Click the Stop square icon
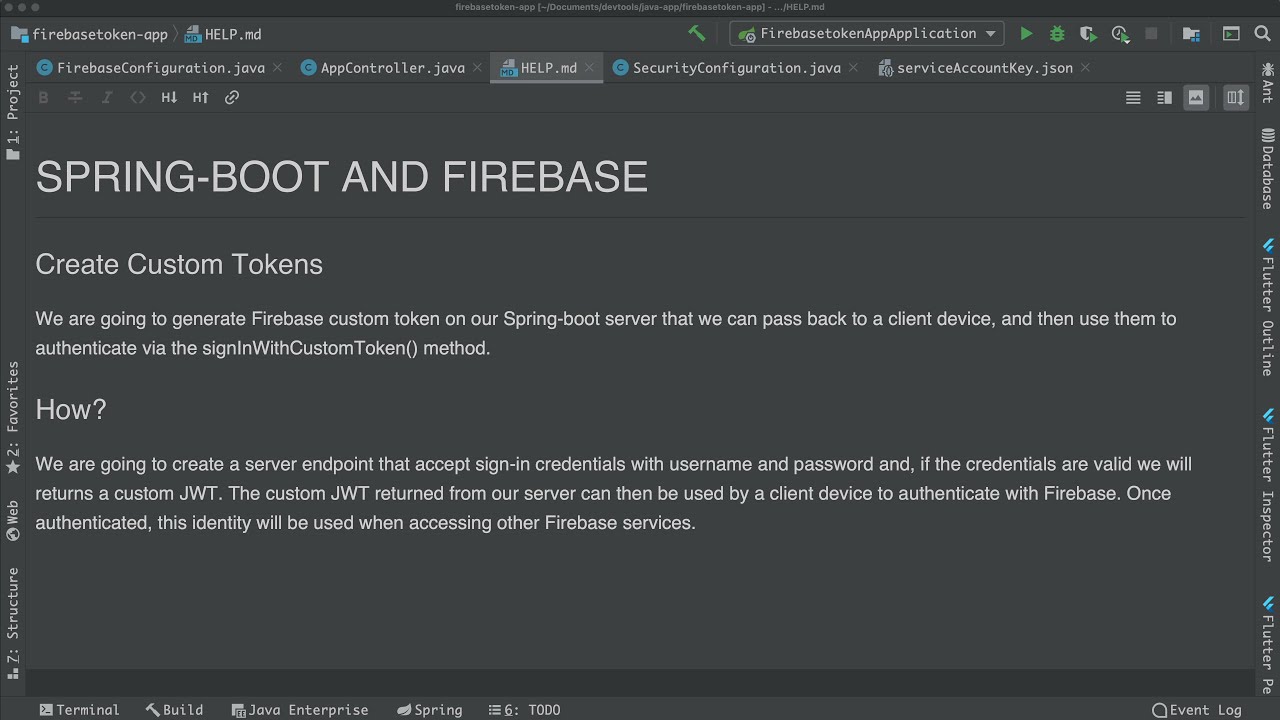Viewport: 1280px width, 720px height. (1151, 34)
